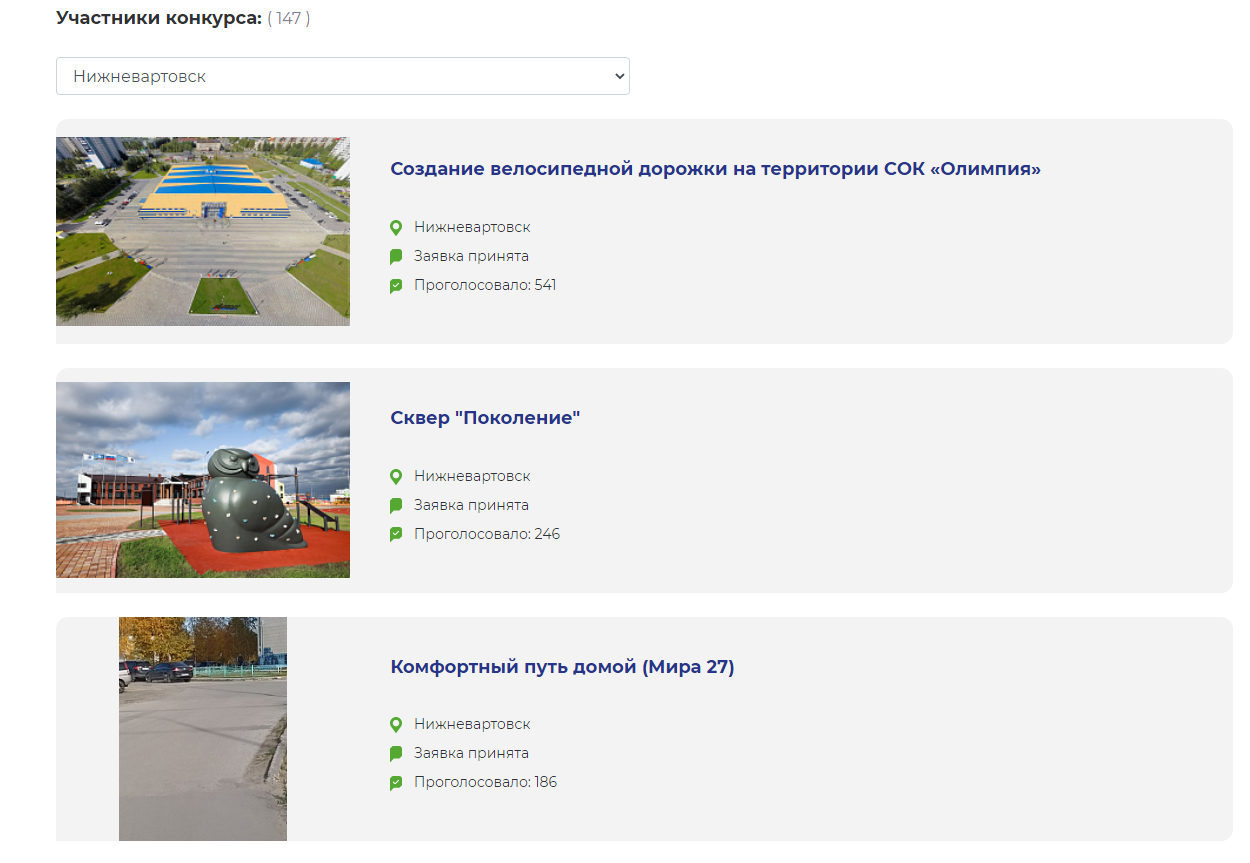Click Заявка принята text in the Мира 27 card
The height and width of the screenshot is (863, 1250).
(471, 753)
